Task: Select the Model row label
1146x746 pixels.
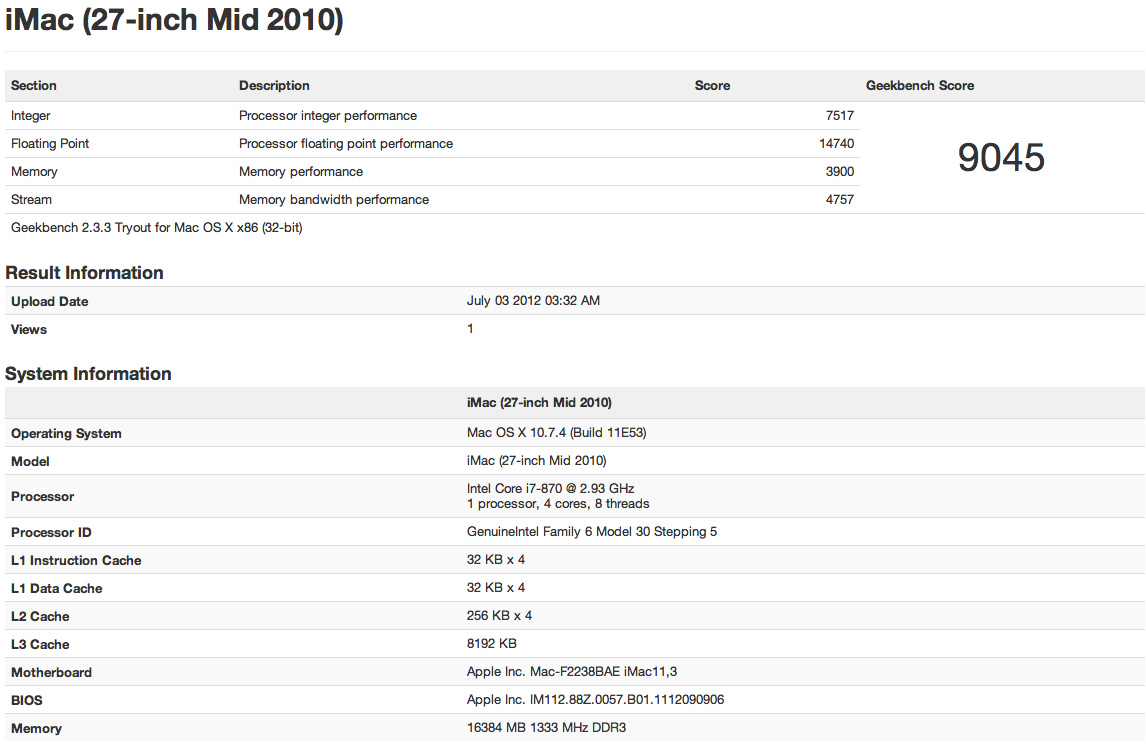Action: pos(30,461)
